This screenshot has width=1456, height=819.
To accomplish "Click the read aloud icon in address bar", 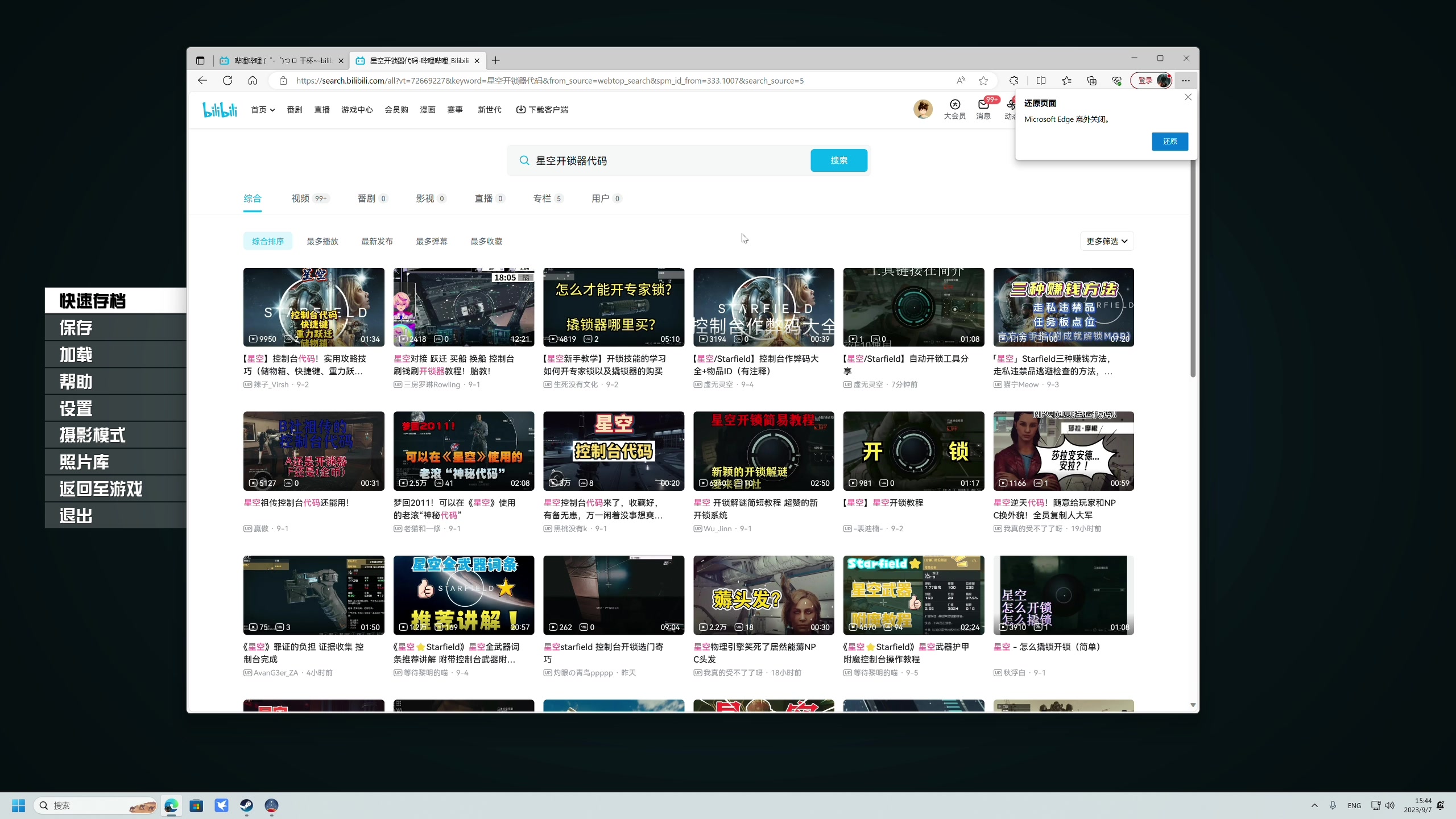I will click(961, 80).
